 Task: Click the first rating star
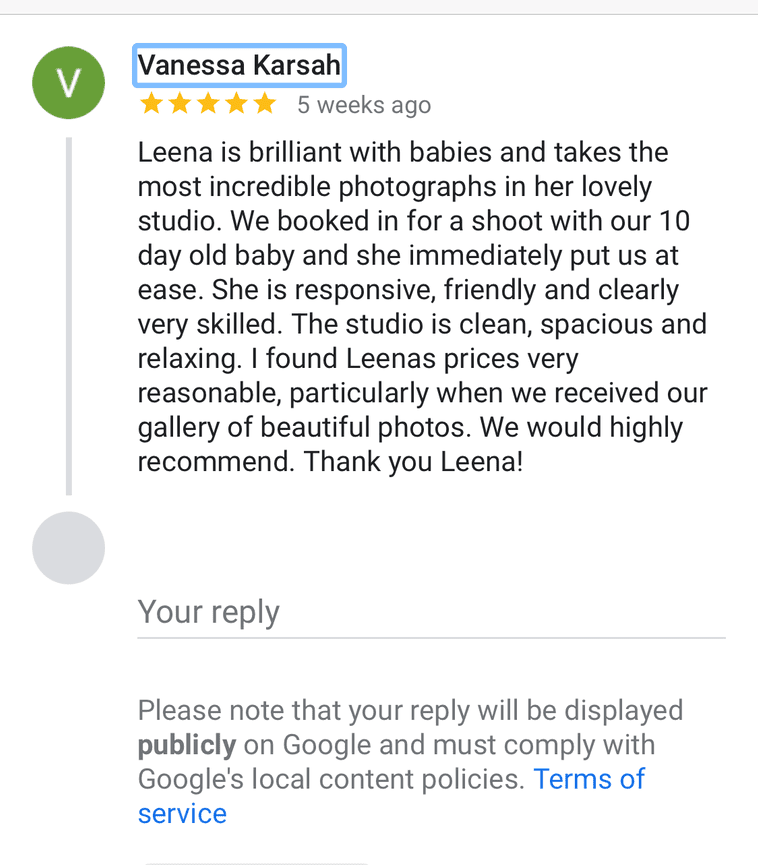[x=151, y=104]
